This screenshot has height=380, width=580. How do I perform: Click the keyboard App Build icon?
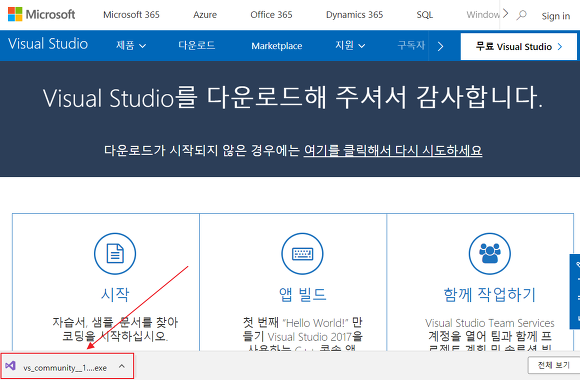coord(302,253)
